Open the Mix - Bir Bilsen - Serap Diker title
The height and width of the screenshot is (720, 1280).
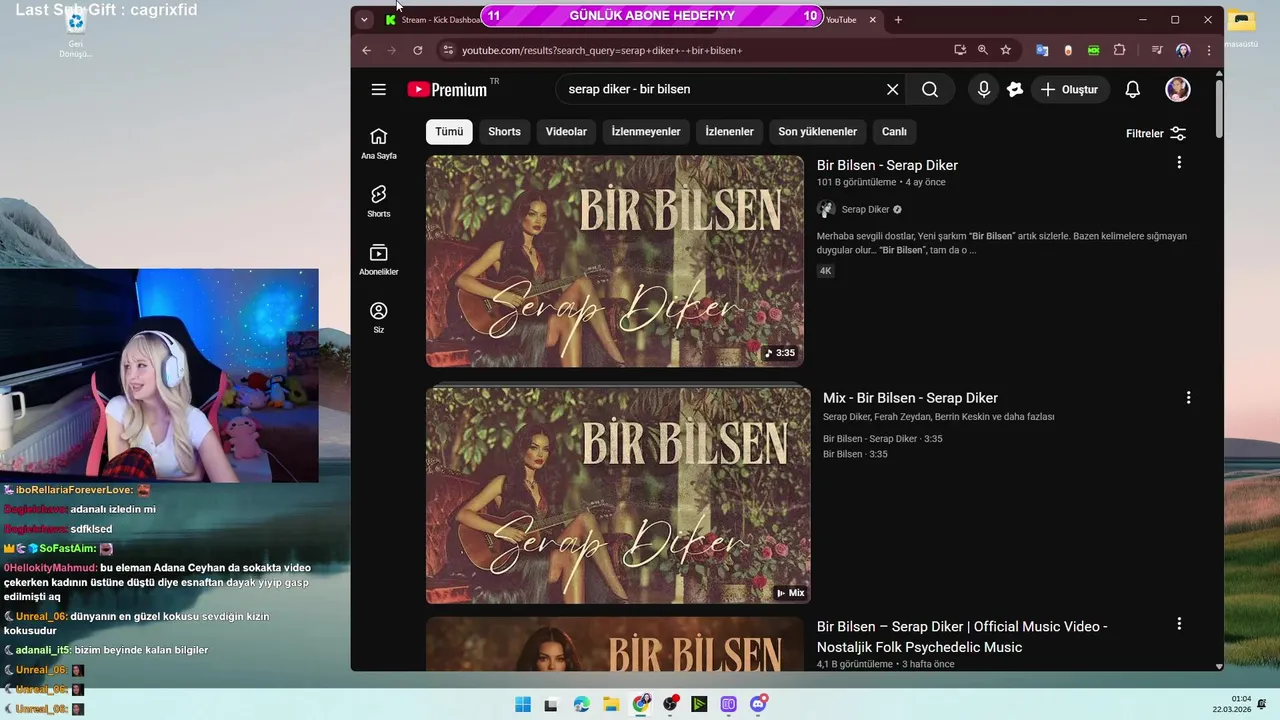click(910, 398)
